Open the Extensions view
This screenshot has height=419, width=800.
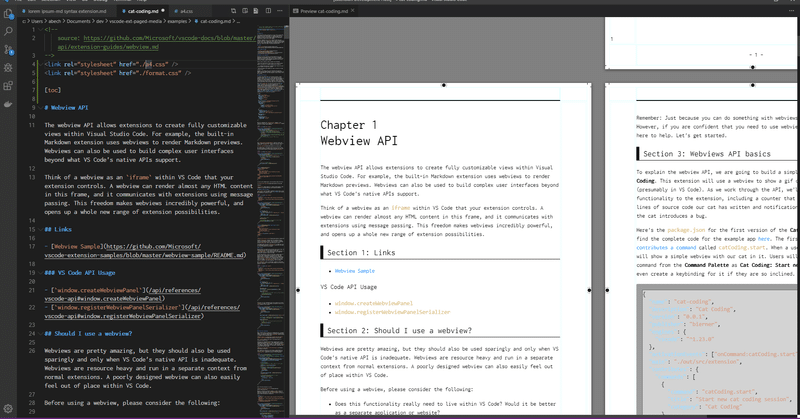pyautogui.click(x=8, y=86)
